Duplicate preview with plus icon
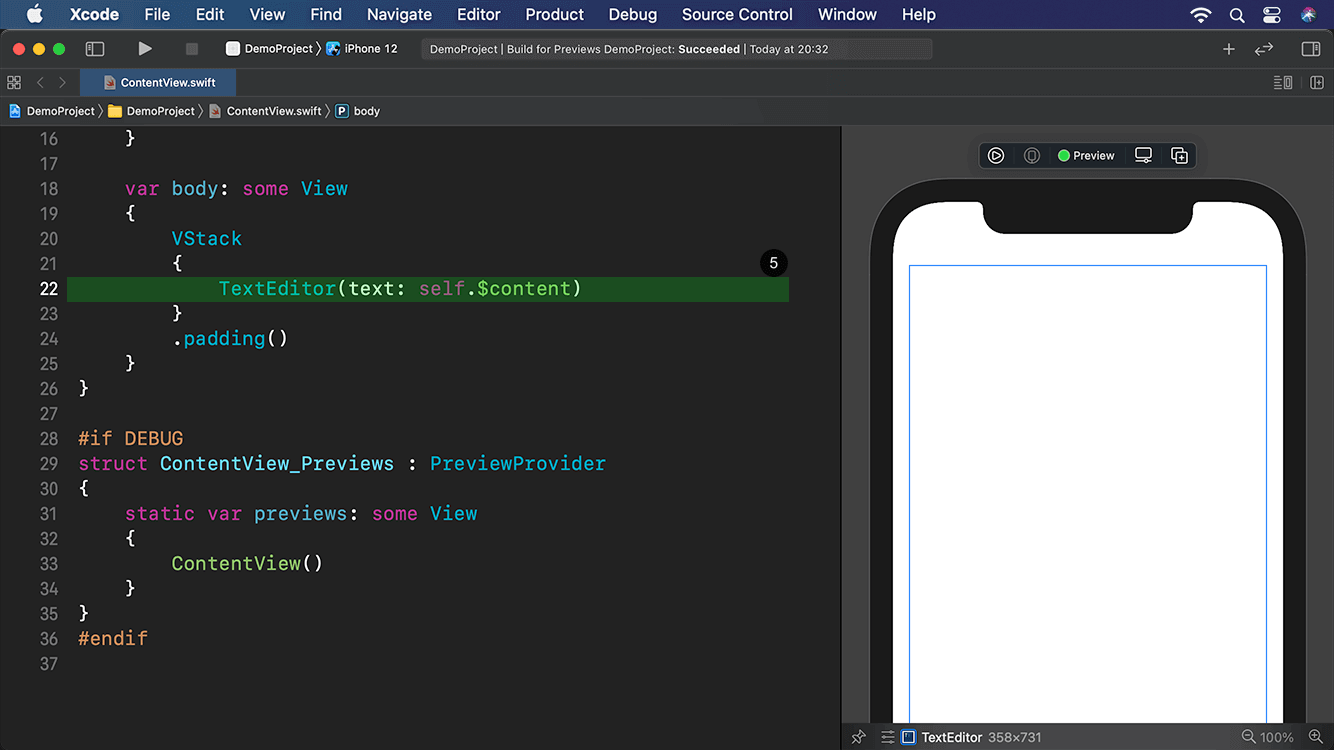 point(1179,155)
